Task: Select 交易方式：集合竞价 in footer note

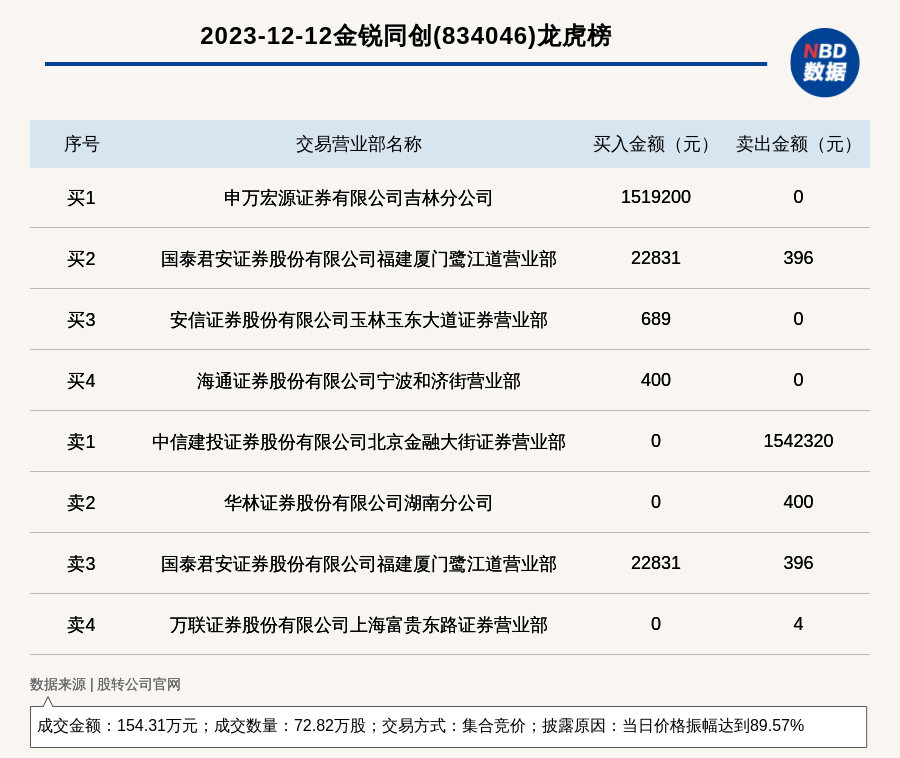Action: (453, 726)
